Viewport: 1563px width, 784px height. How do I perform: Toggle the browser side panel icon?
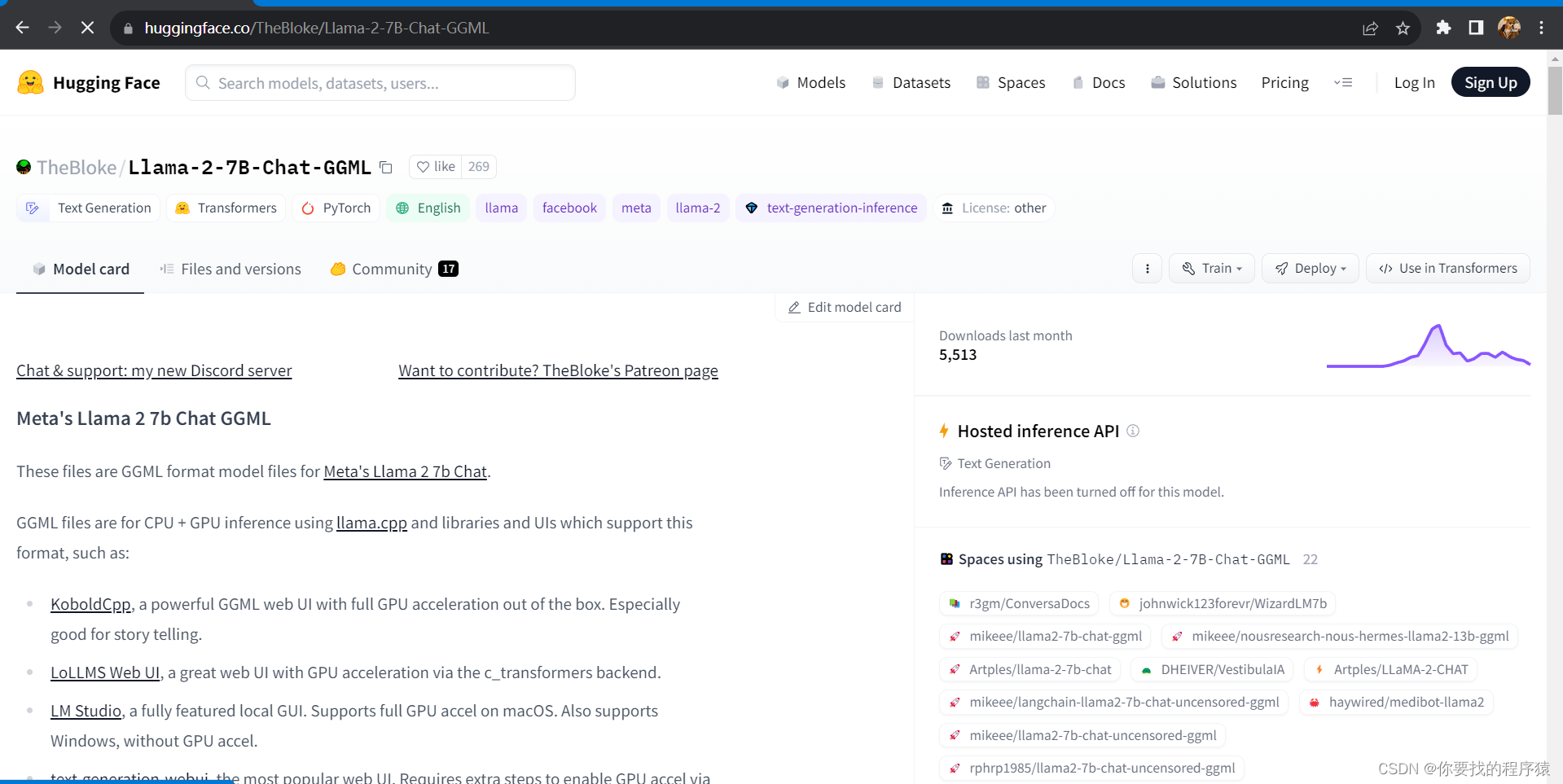(x=1476, y=28)
